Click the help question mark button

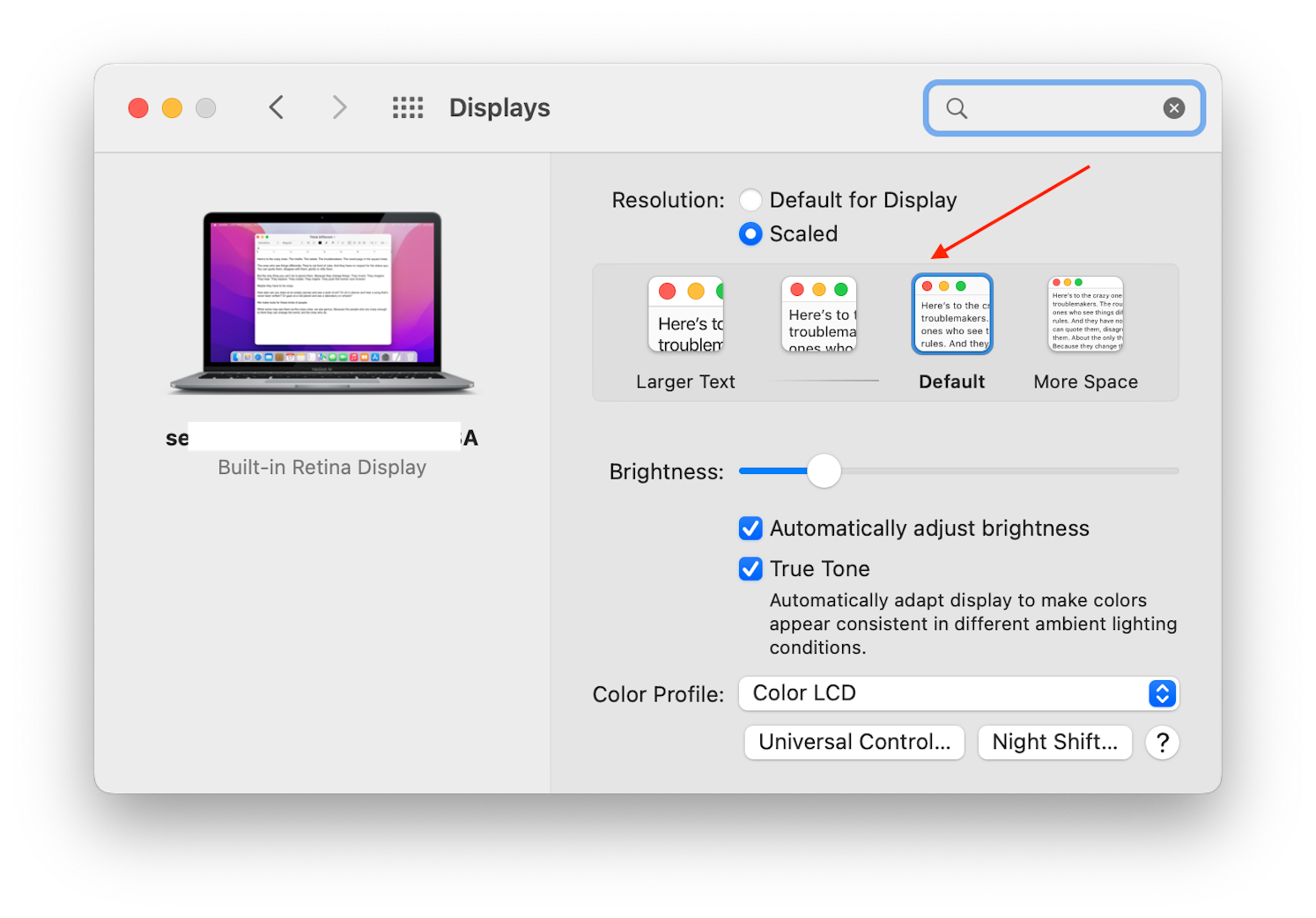point(1162,742)
